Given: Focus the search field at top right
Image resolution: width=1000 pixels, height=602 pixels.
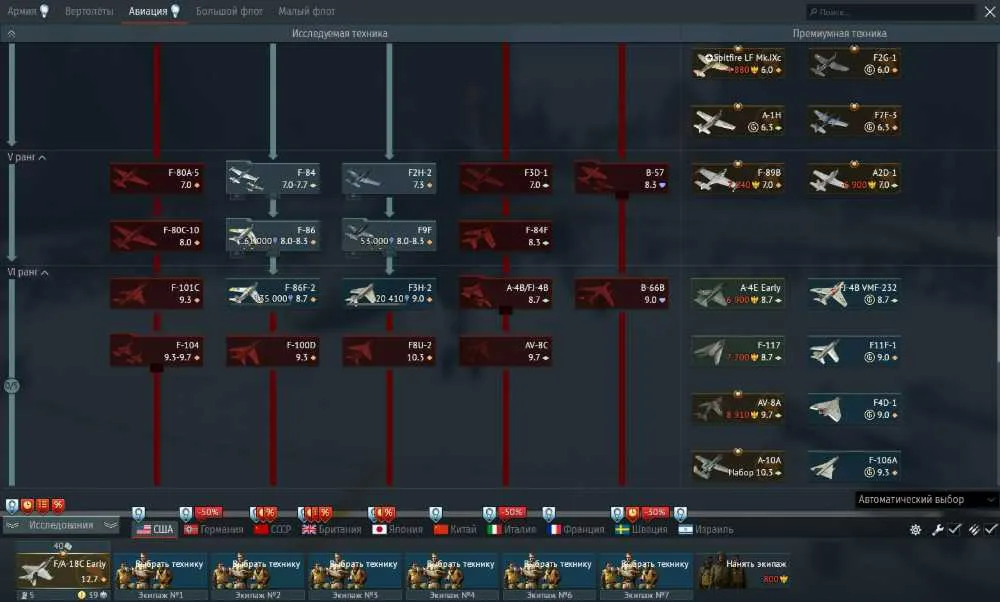Looking at the screenshot, I should pos(891,11).
